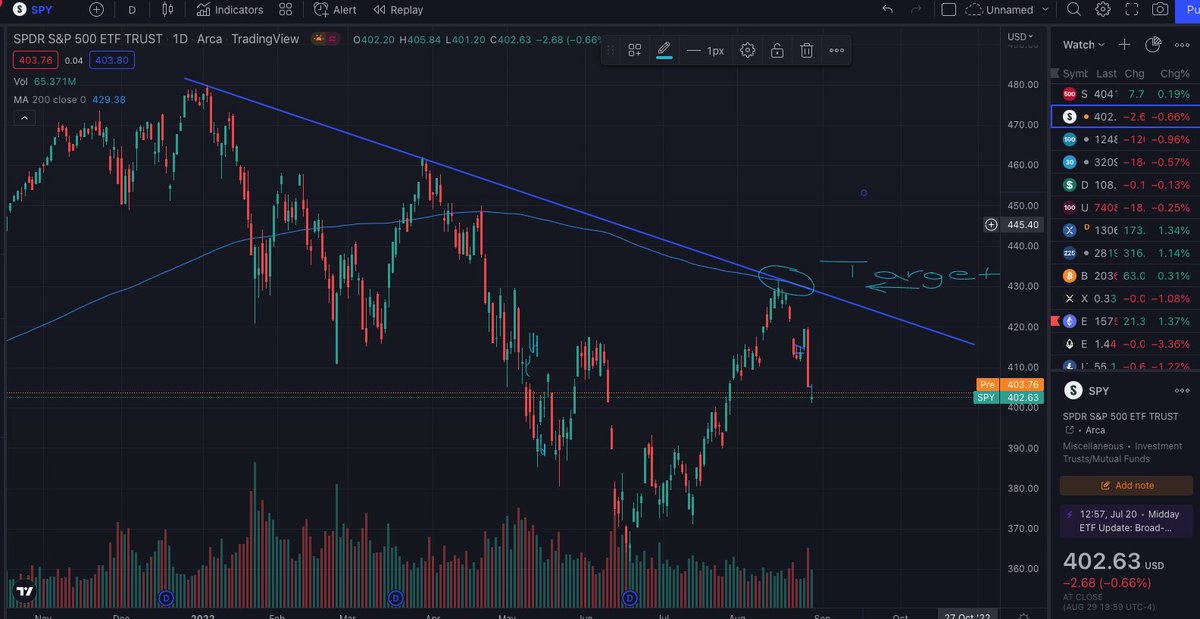The image size is (1200, 619).
Task: Select the X row showing -1.08%
Action: [1126, 298]
